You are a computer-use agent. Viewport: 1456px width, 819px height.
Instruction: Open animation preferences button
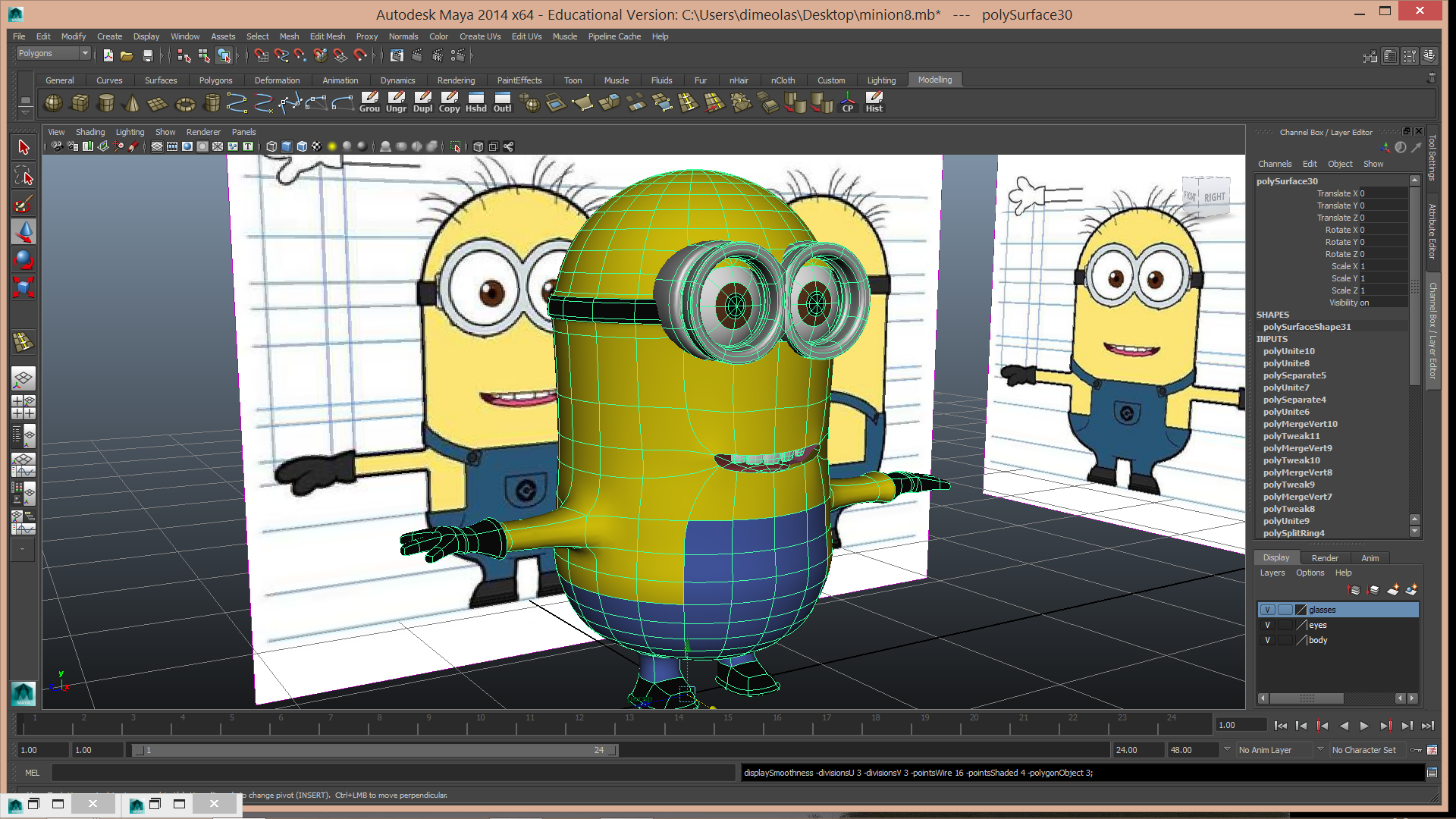click(x=1432, y=750)
